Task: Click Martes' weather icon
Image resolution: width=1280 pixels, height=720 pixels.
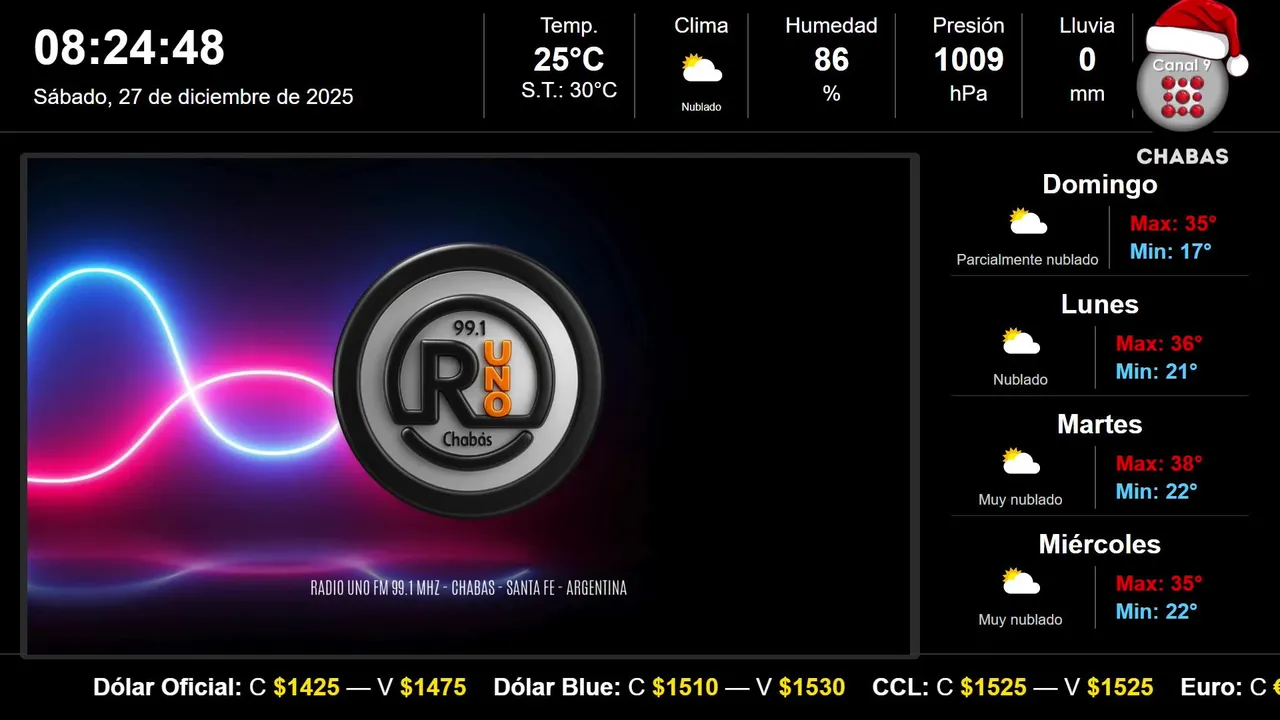Action: tap(1021, 462)
